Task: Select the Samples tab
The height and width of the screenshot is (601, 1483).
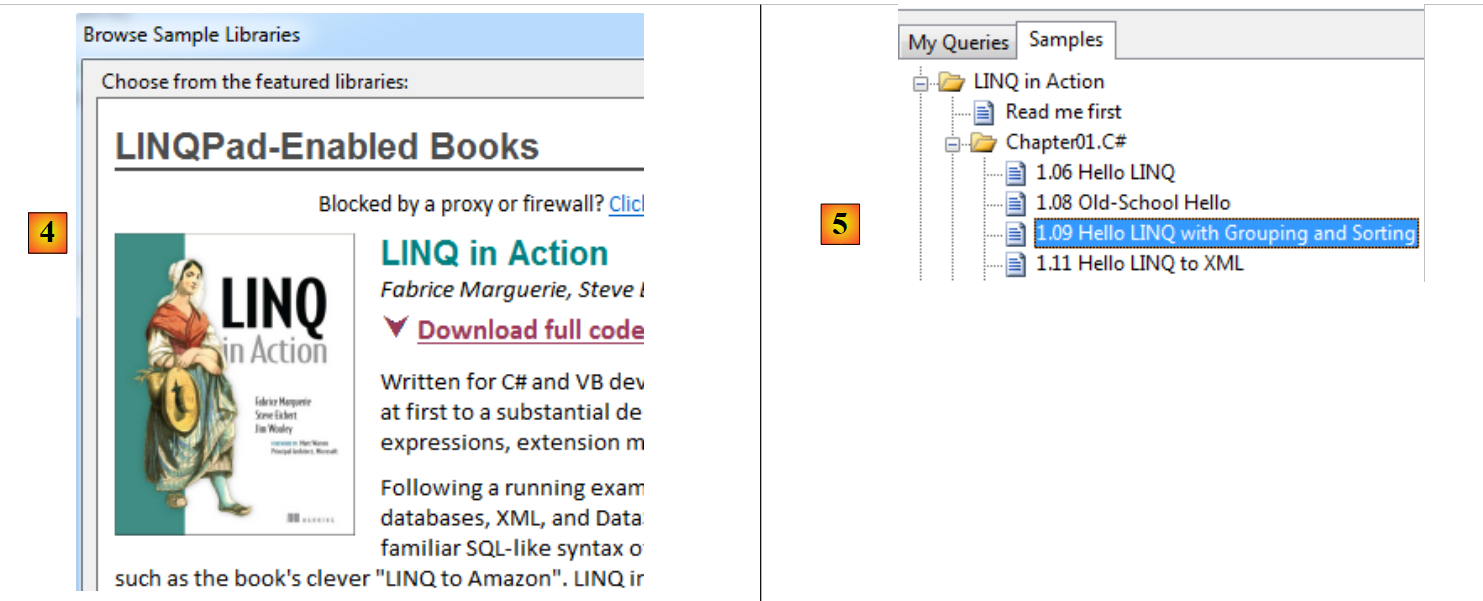Action: [1065, 40]
